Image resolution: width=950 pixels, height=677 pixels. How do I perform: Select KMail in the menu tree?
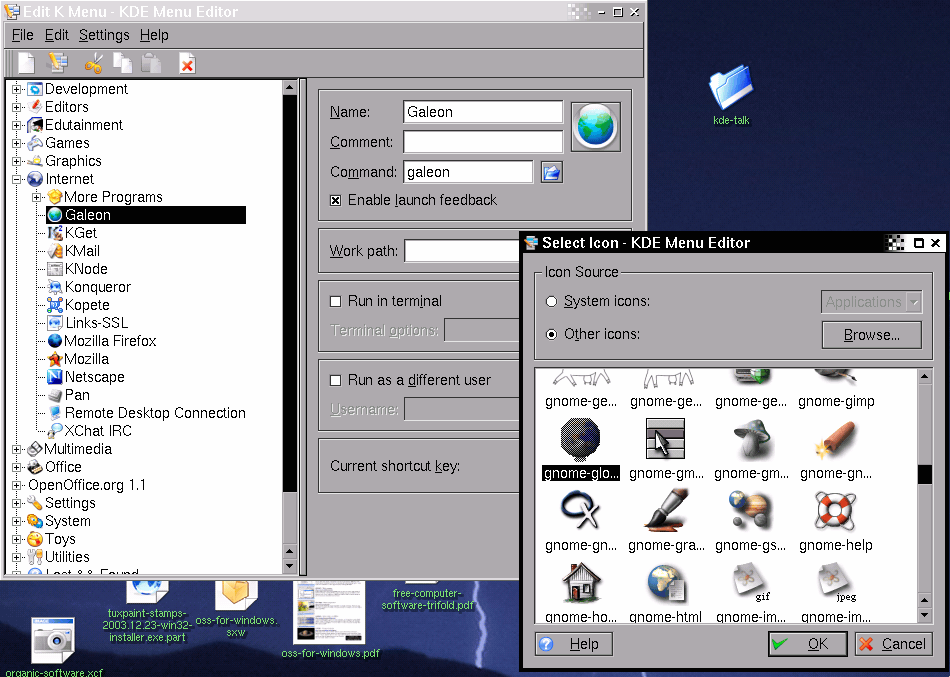(x=73, y=251)
